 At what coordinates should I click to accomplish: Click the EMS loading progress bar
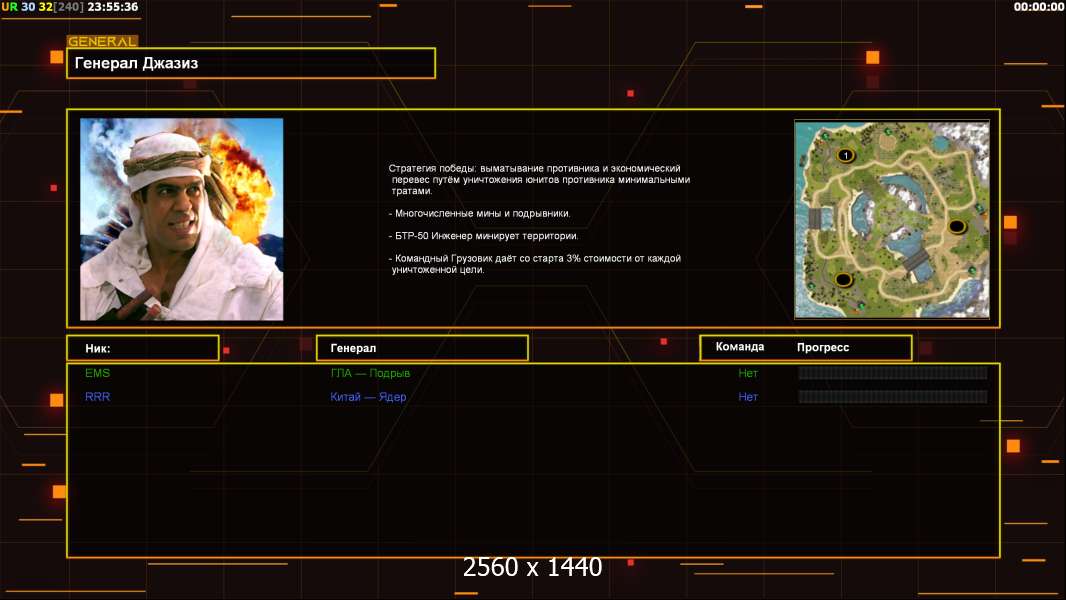click(x=892, y=373)
